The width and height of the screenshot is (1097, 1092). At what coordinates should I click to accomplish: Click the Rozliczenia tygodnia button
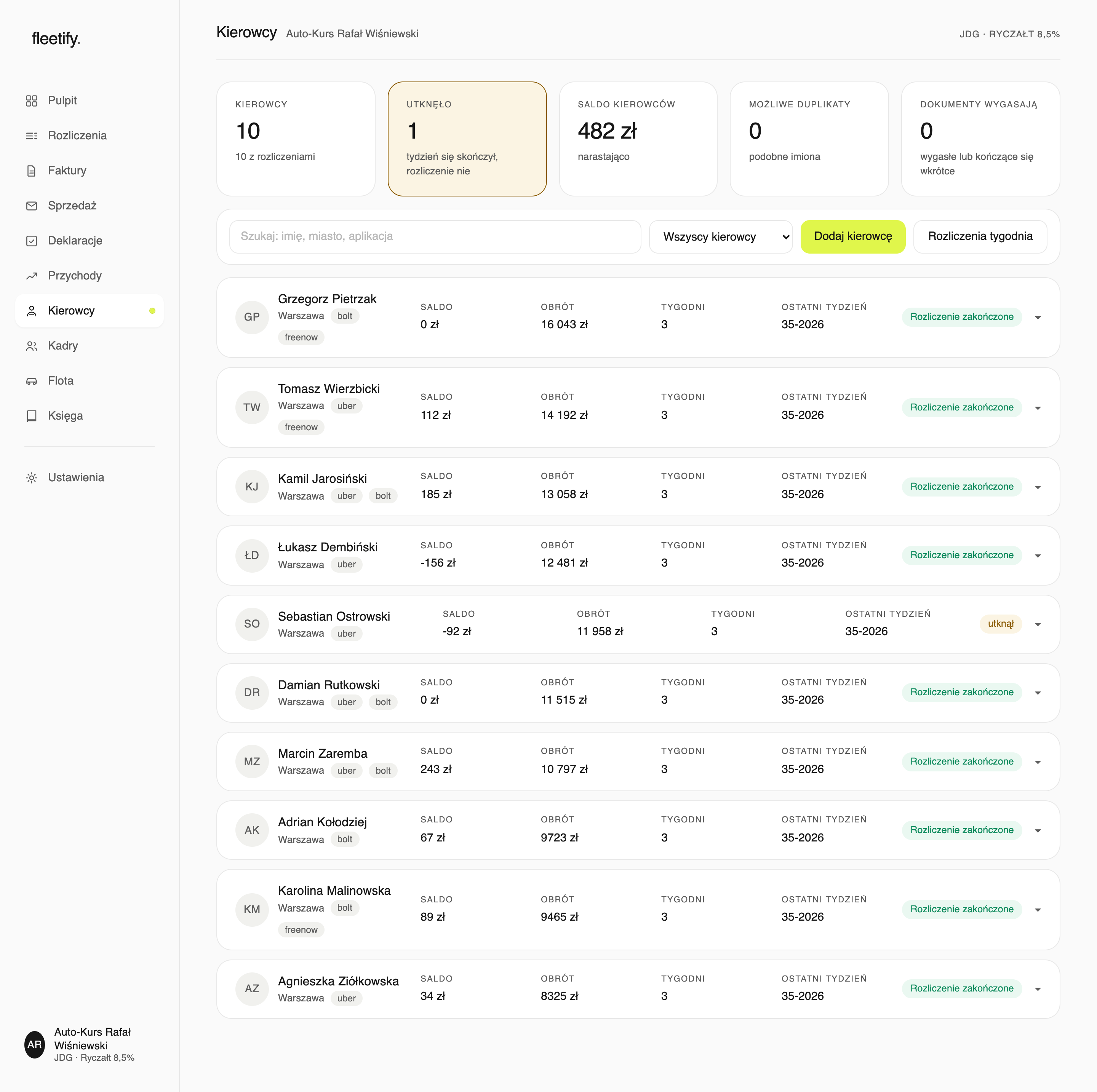click(x=980, y=237)
